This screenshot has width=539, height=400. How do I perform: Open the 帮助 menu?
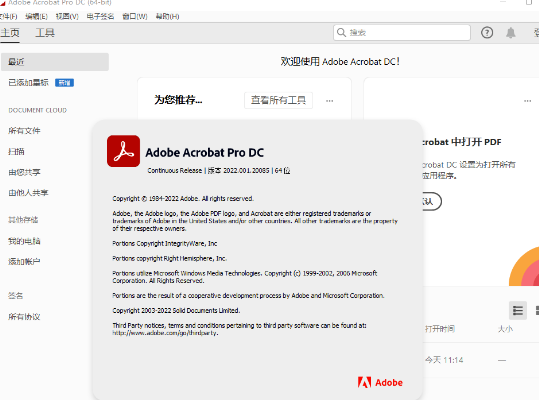167,16
